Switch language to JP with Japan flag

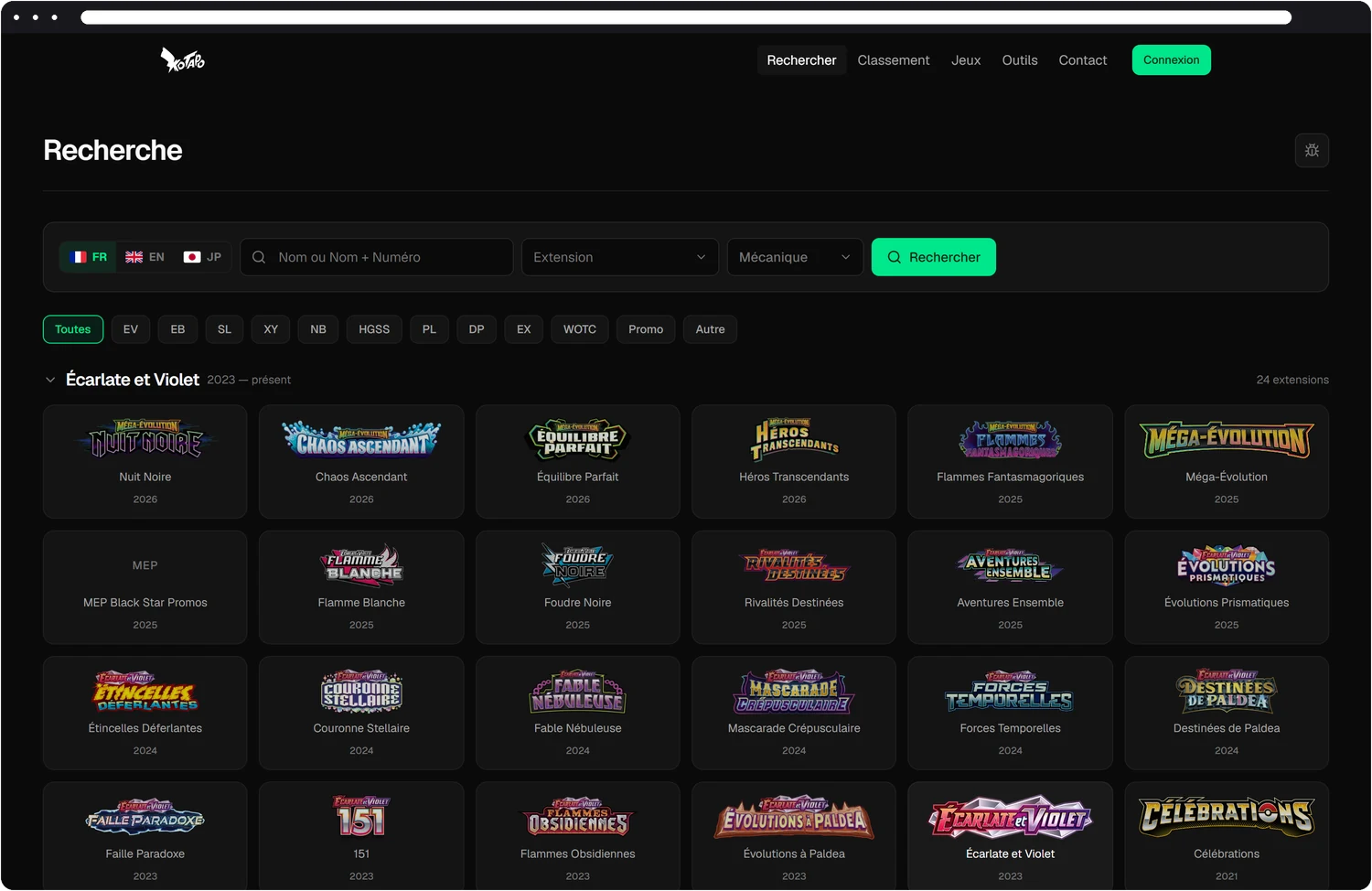click(202, 257)
